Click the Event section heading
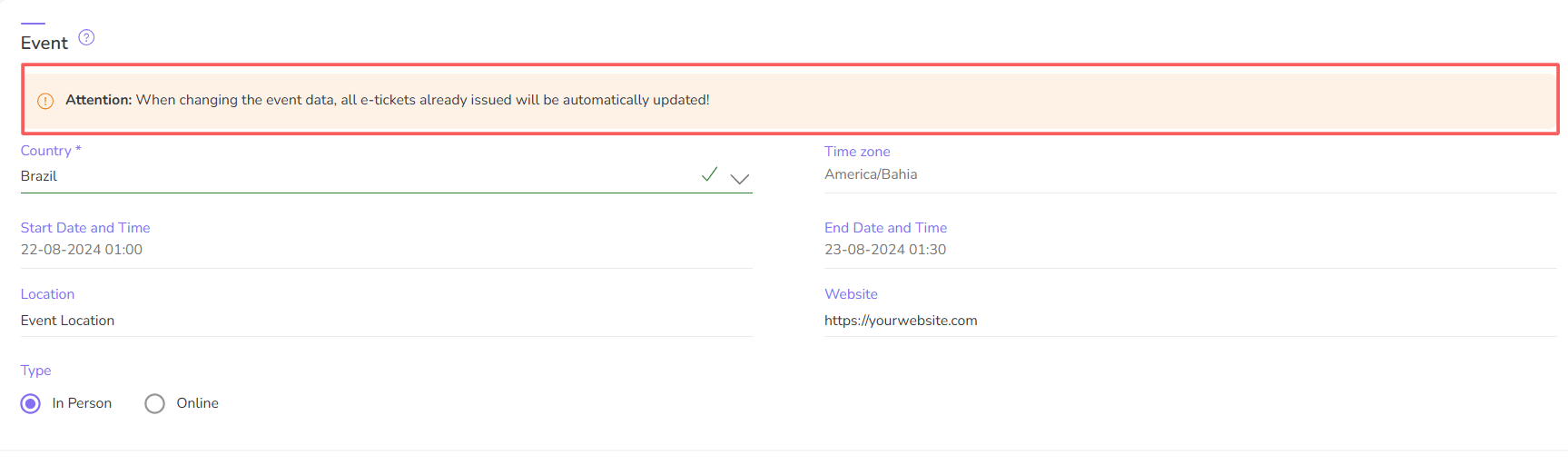This screenshot has width=1568, height=465. click(44, 43)
